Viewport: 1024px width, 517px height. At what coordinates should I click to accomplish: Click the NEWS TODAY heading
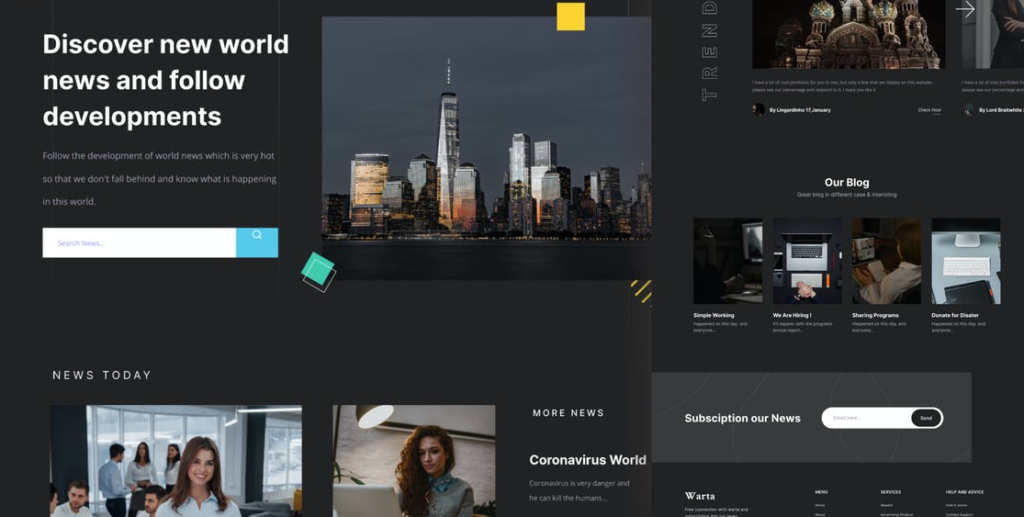pyautogui.click(x=102, y=375)
